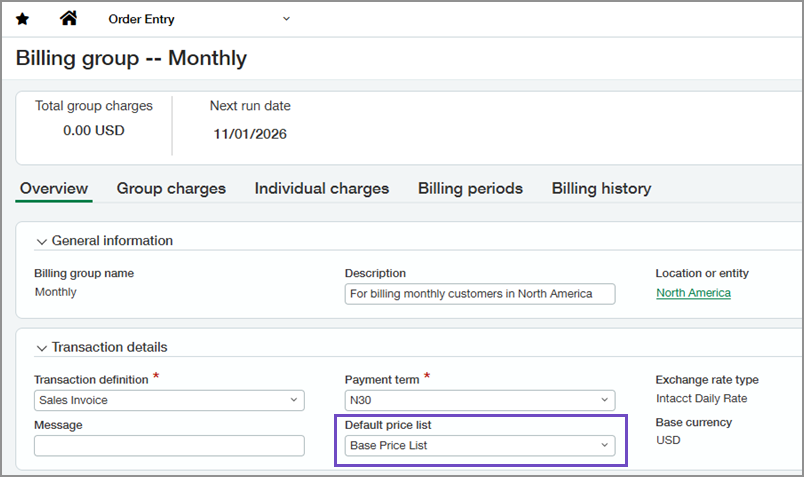Screen dimensions: 804x477
Task: Click the Billing group -- Monthly page title
Action: point(131,58)
